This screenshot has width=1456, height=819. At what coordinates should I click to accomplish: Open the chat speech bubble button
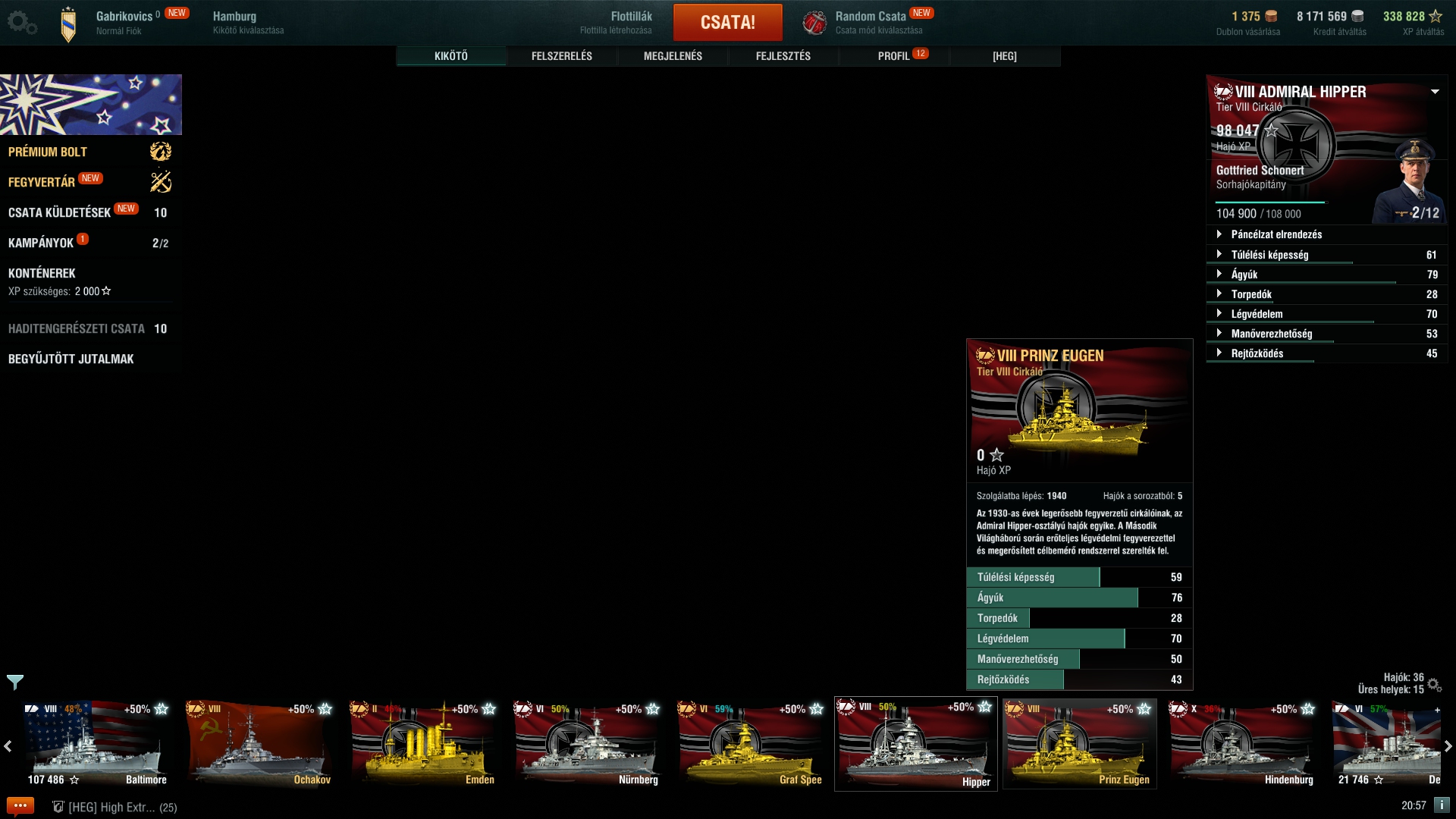[20, 806]
